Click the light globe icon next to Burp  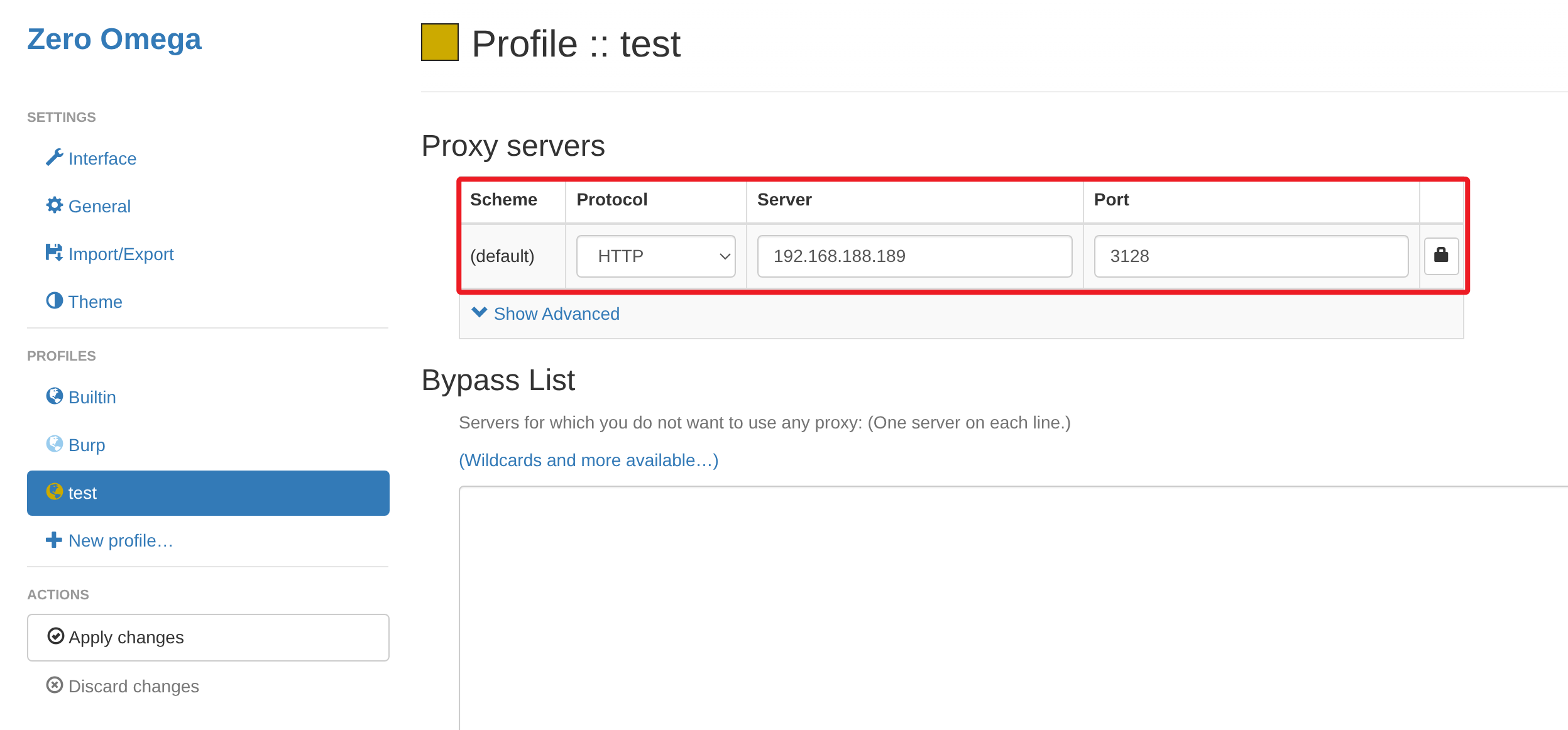click(55, 444)
